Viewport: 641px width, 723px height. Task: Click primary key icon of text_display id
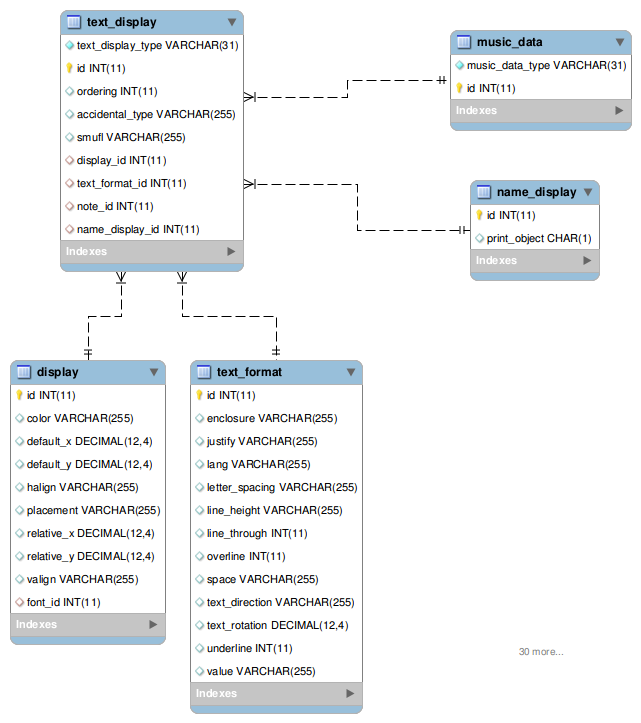click(69, 68)
